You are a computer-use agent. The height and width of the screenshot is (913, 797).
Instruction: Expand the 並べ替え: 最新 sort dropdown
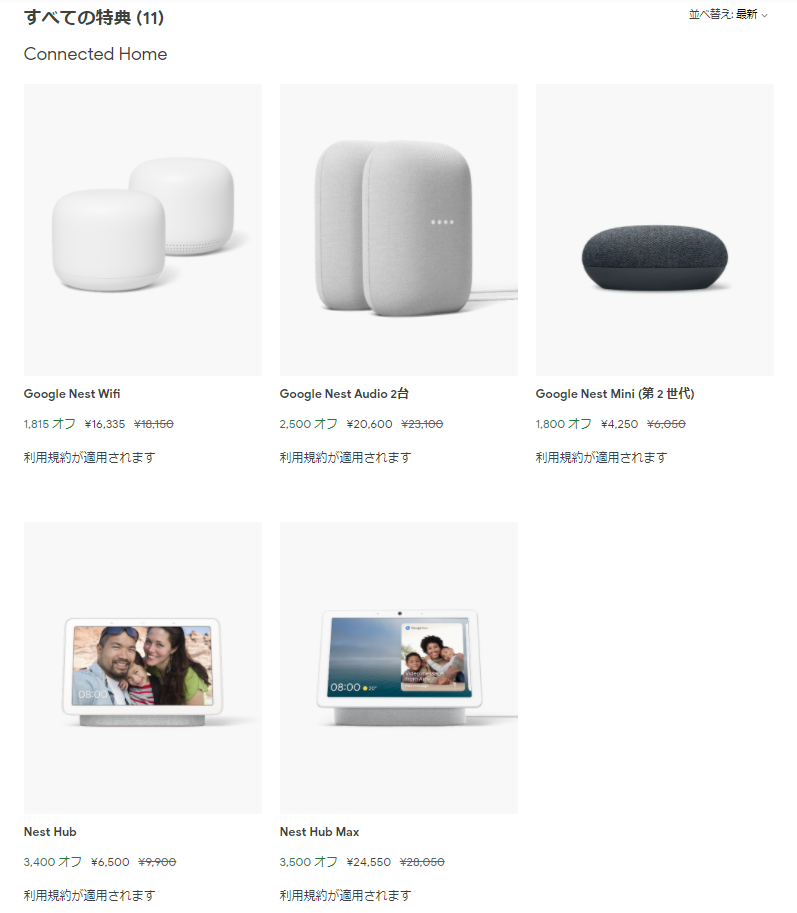click(x=728, y=15)
